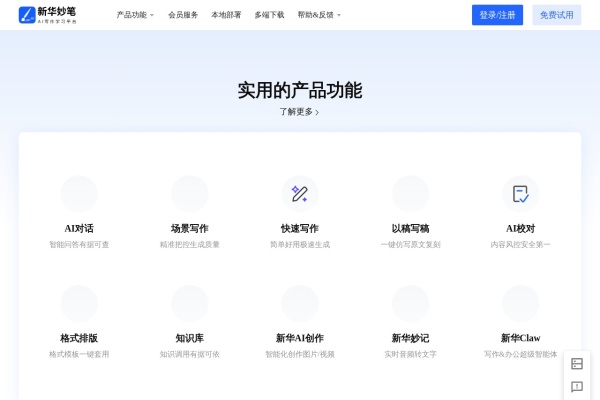Open the 新华妙记 feature title

tap(410, 338)
